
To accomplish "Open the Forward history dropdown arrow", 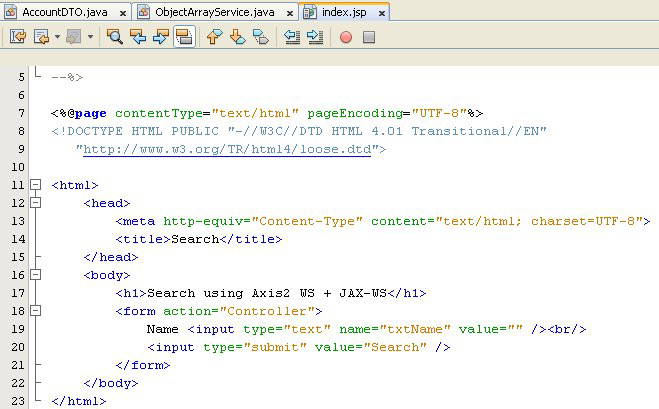I will (90, 37).
